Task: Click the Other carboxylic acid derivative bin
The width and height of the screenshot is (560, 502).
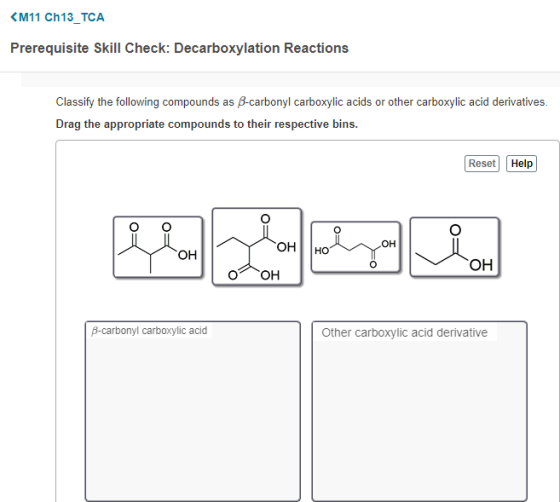Action: [x=419, y=411]
